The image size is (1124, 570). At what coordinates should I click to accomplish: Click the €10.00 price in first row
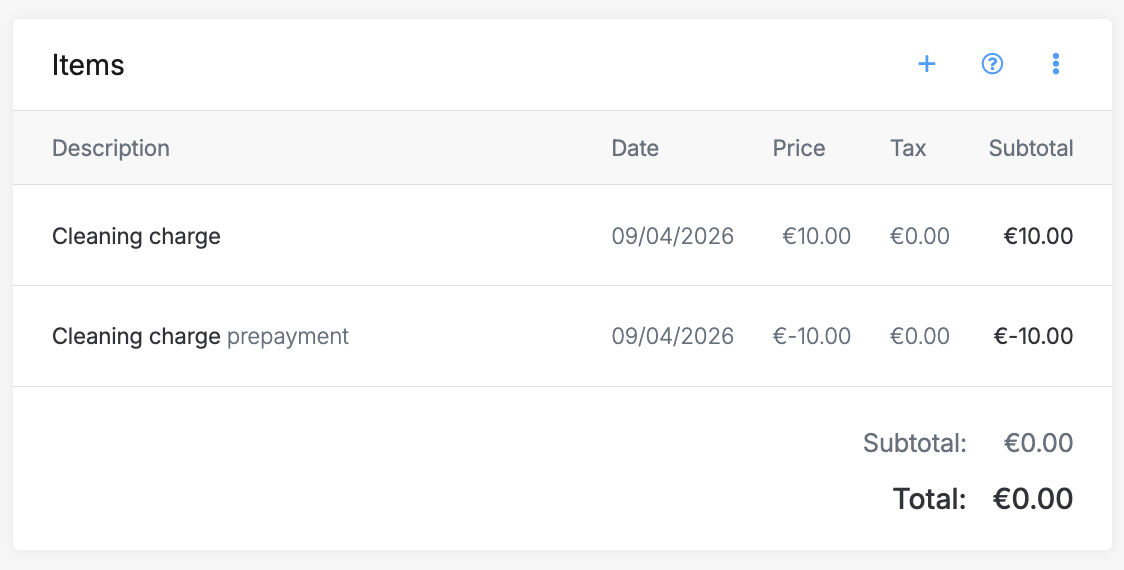816,236
